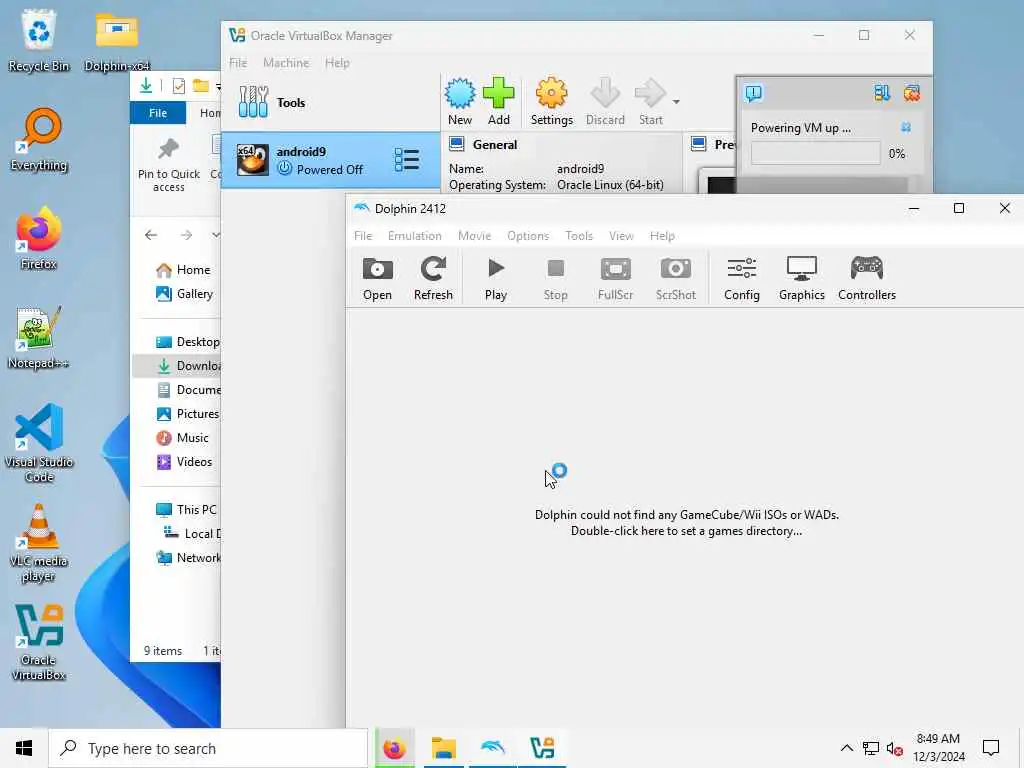The height and width of the screenshot is (768, 1024).
Task: Open VirtualBox VM Settings gear
Action: 551,102
